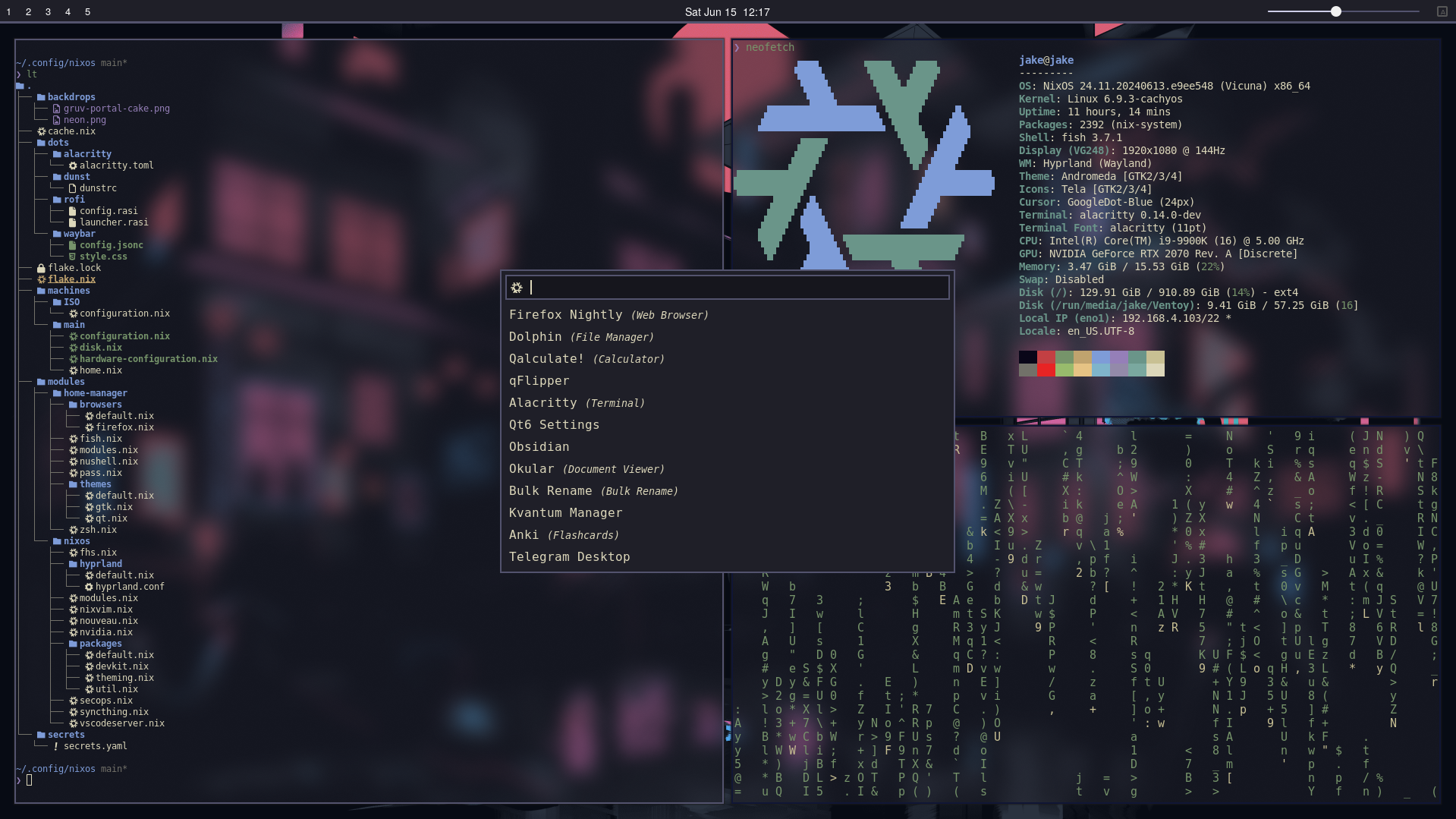
Task: Open Alacritty Terminal entry
Action: coord(727,402)
